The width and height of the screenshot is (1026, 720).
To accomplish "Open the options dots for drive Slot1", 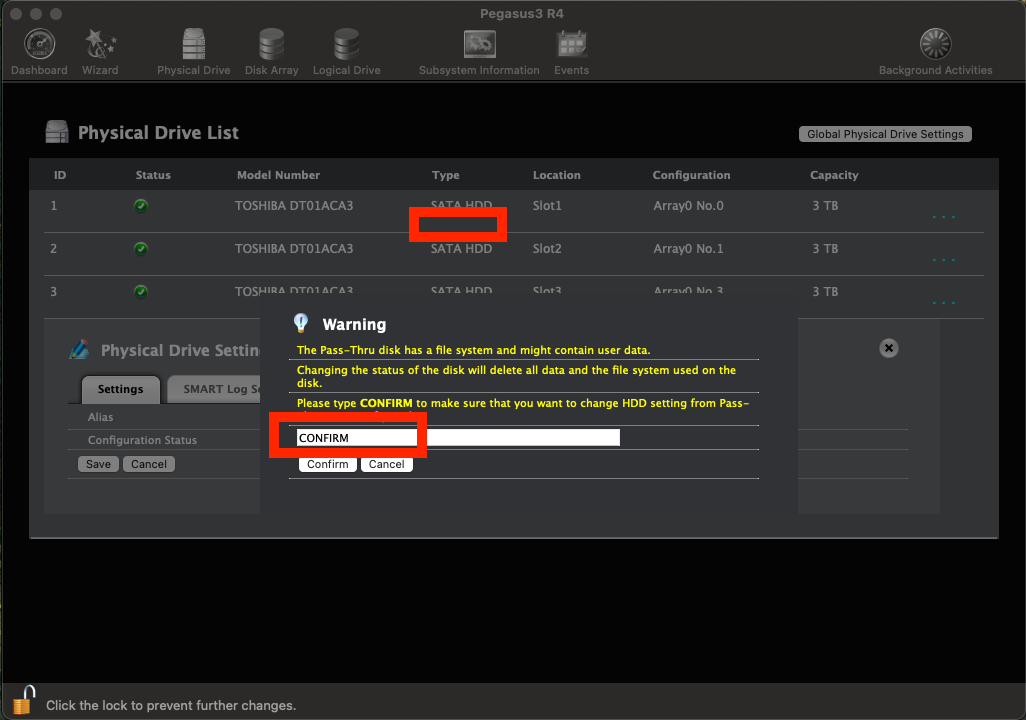I will 944,217.
